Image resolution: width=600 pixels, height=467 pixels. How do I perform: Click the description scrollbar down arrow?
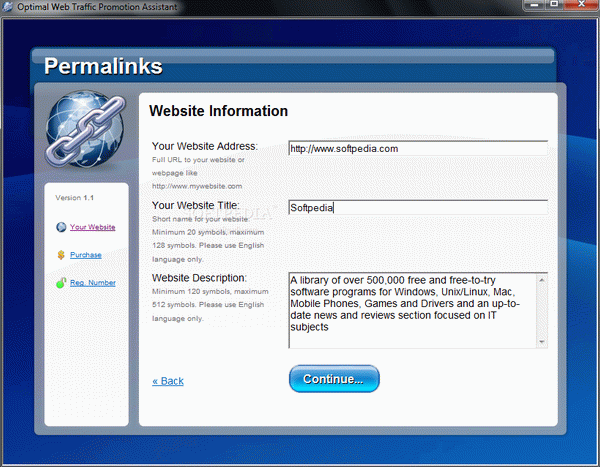(x=542, y=342)
